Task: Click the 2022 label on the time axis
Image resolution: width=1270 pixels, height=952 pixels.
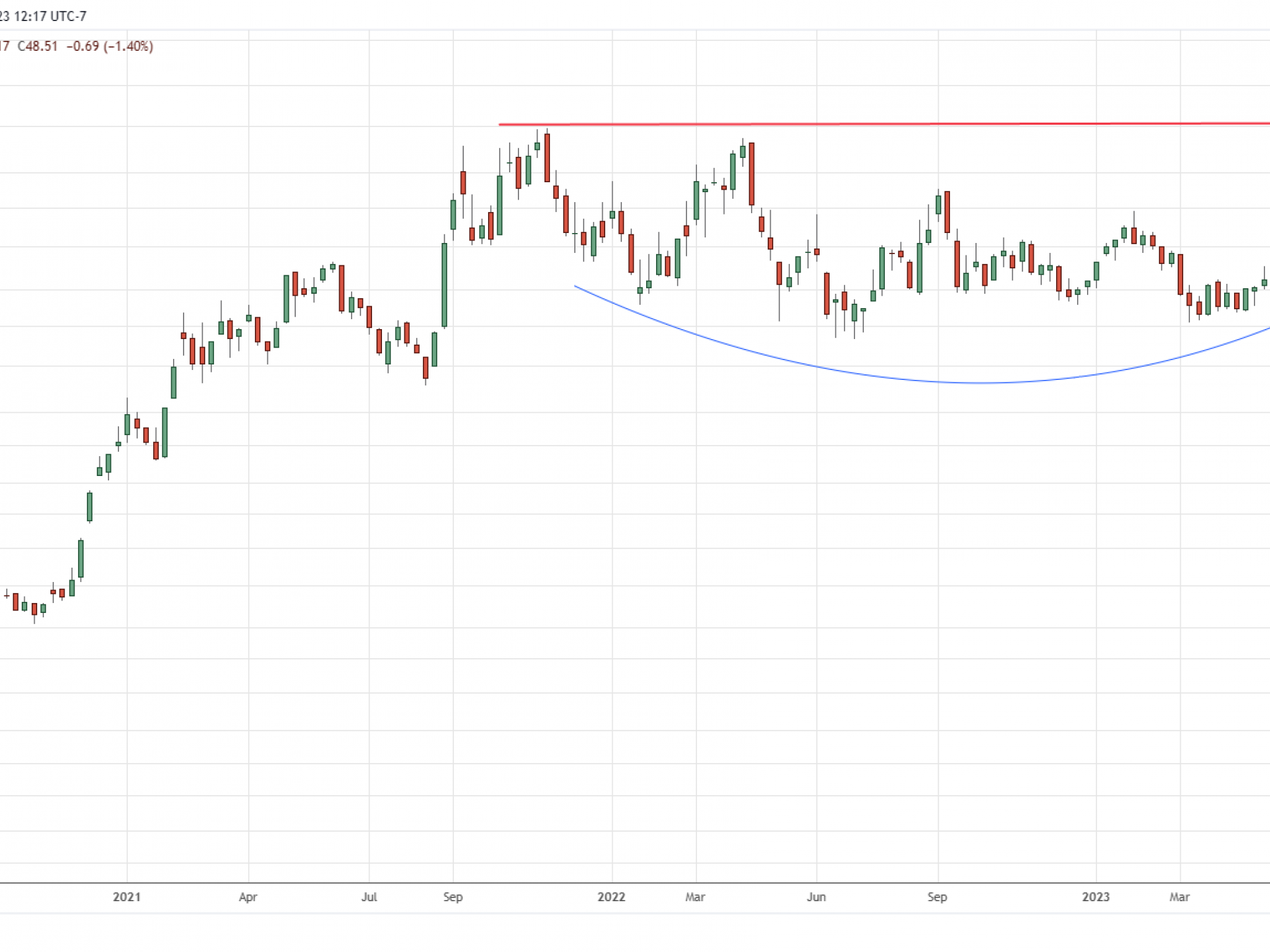Action: pyautogui.click(x=611, y=897)
